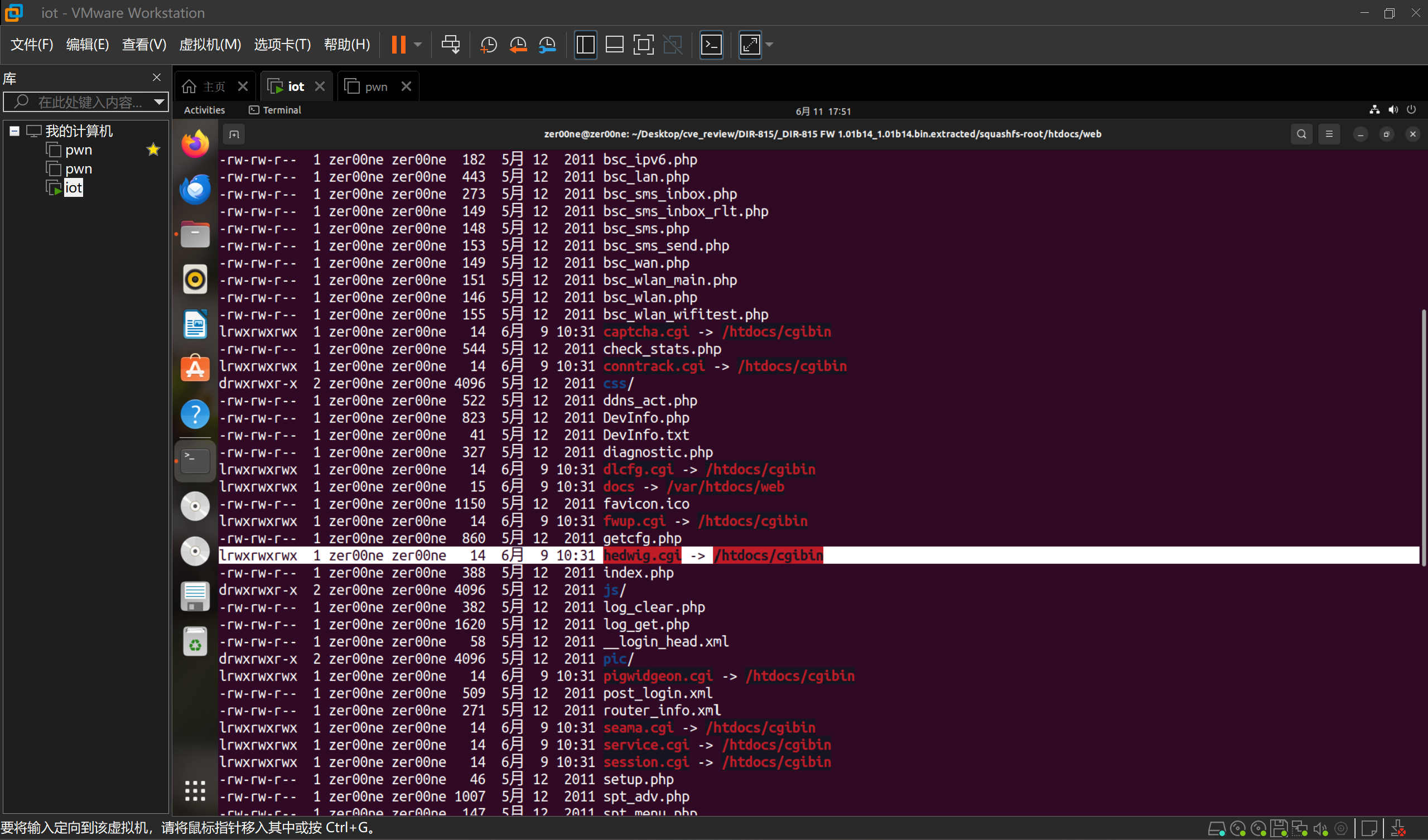Open the 选项卡(T) menu
1428x840 pixels.
[282, 44]
